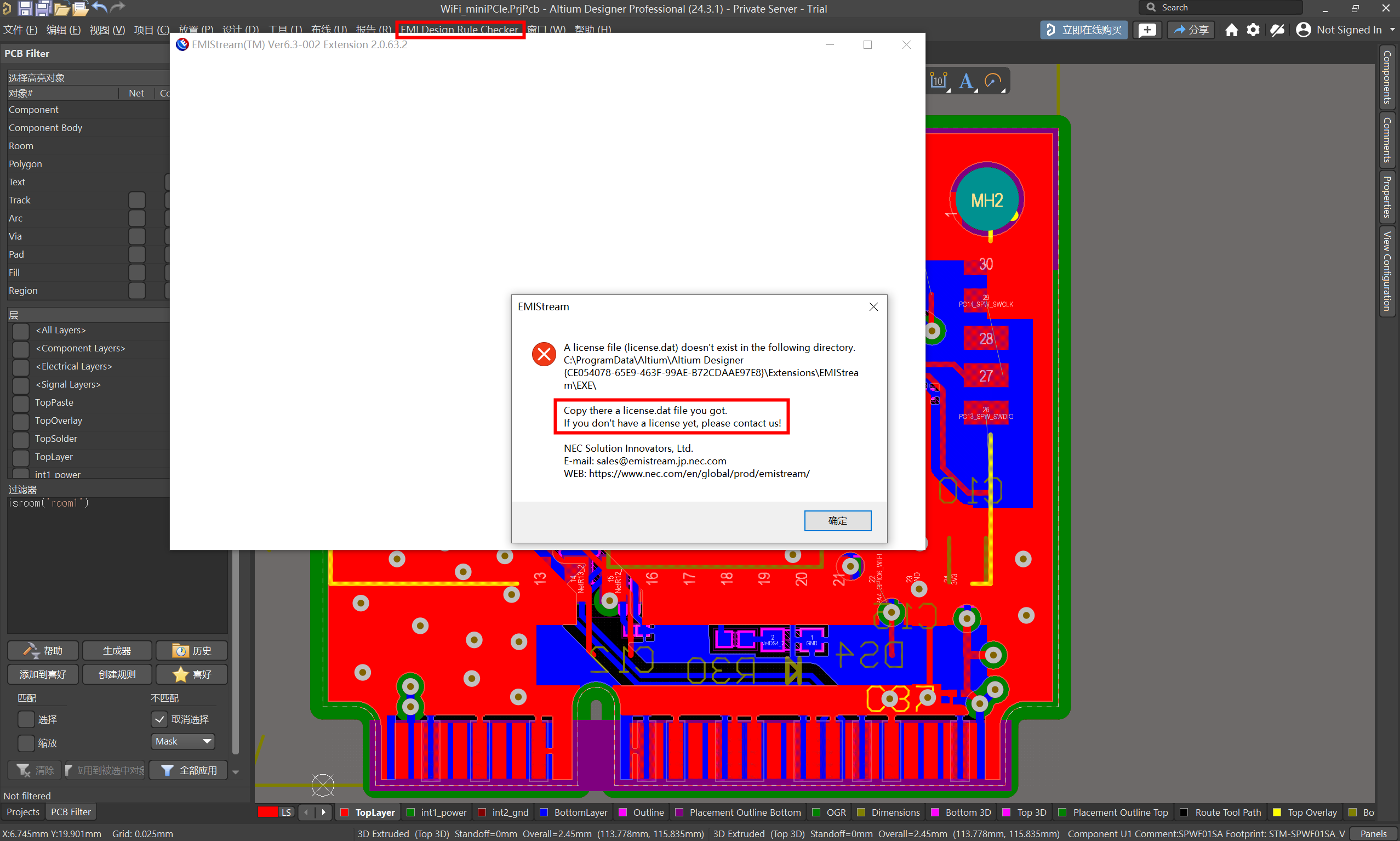The width and height of the screenshot is (1400, 841).
Task: Click the red current-layer color swatch
Action: [x=267, y=812]
